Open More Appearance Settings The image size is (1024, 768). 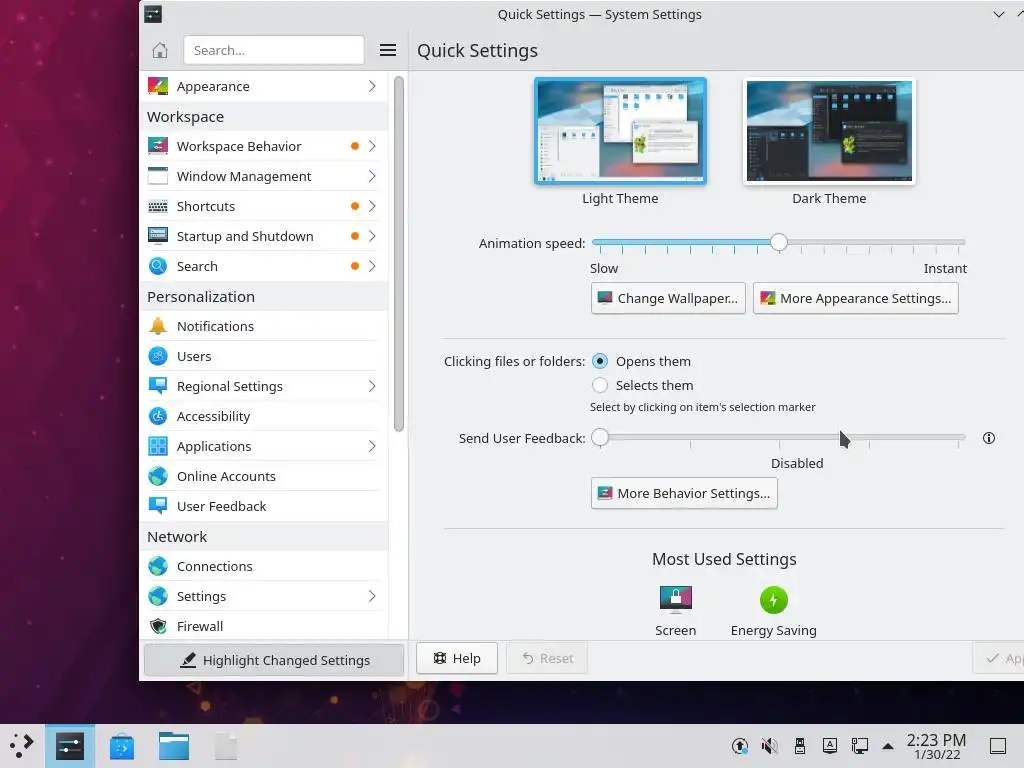[x=855, y=298]
